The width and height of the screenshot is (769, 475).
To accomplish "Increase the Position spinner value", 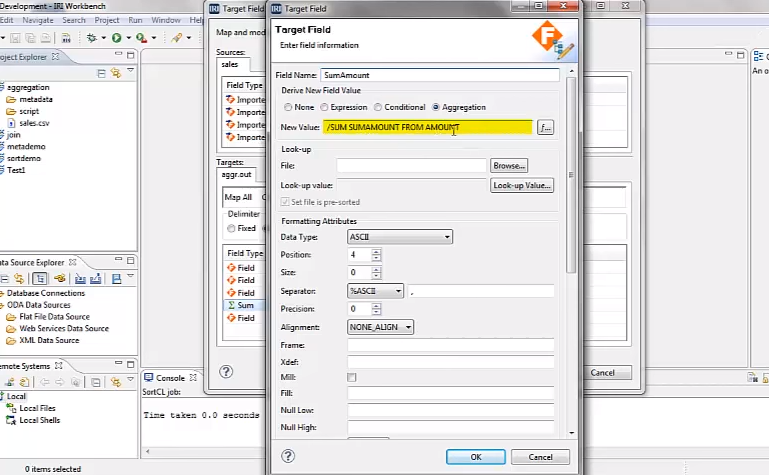I will 376,252.
